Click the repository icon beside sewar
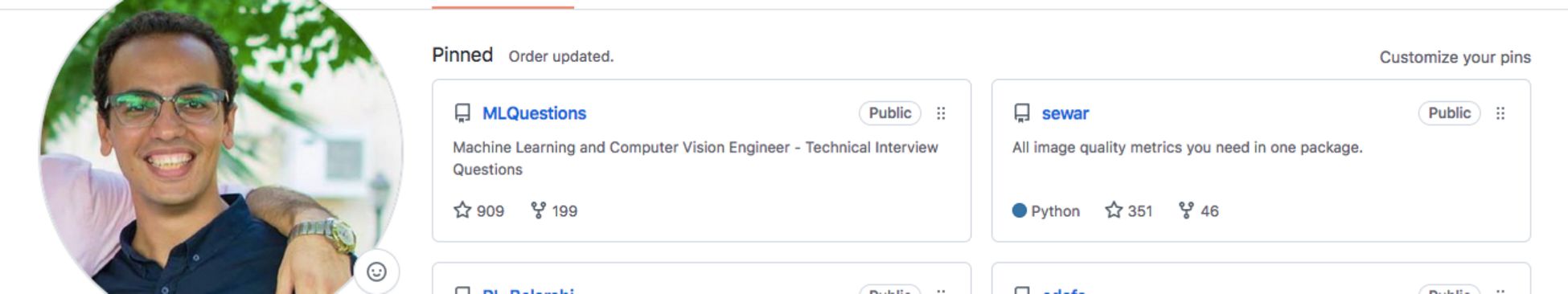 click(1022, 113)
